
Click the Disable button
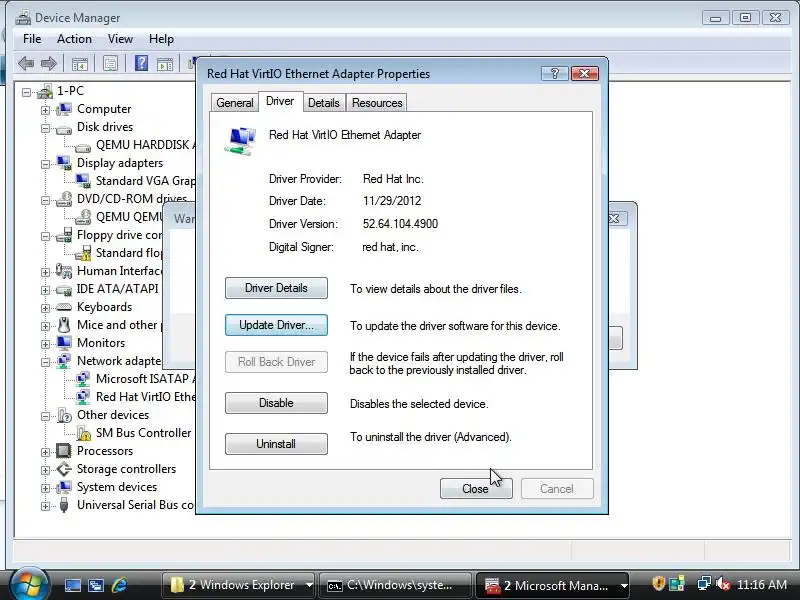[276, 403]
